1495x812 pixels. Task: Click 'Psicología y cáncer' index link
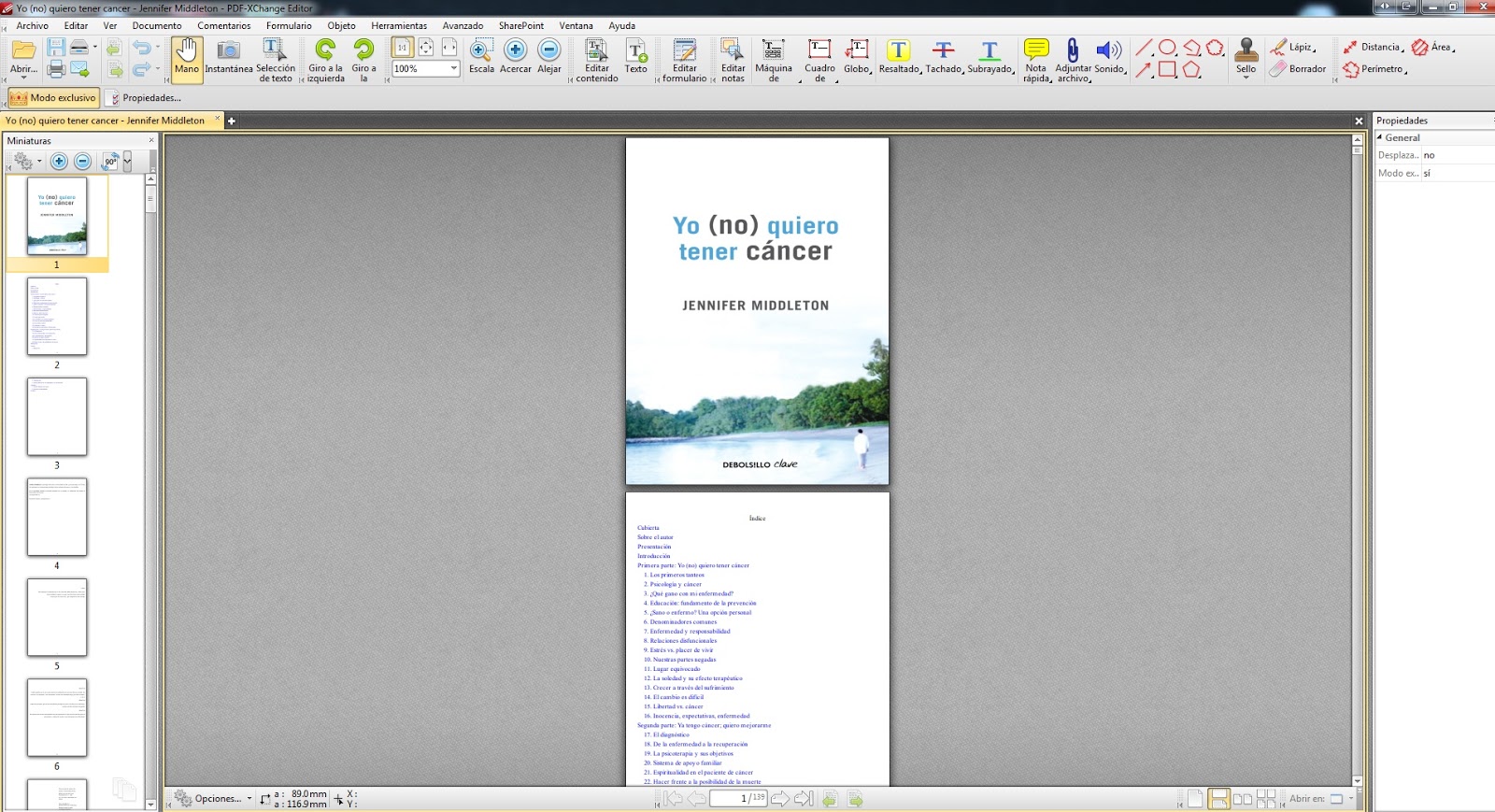(x=675, y=584)
